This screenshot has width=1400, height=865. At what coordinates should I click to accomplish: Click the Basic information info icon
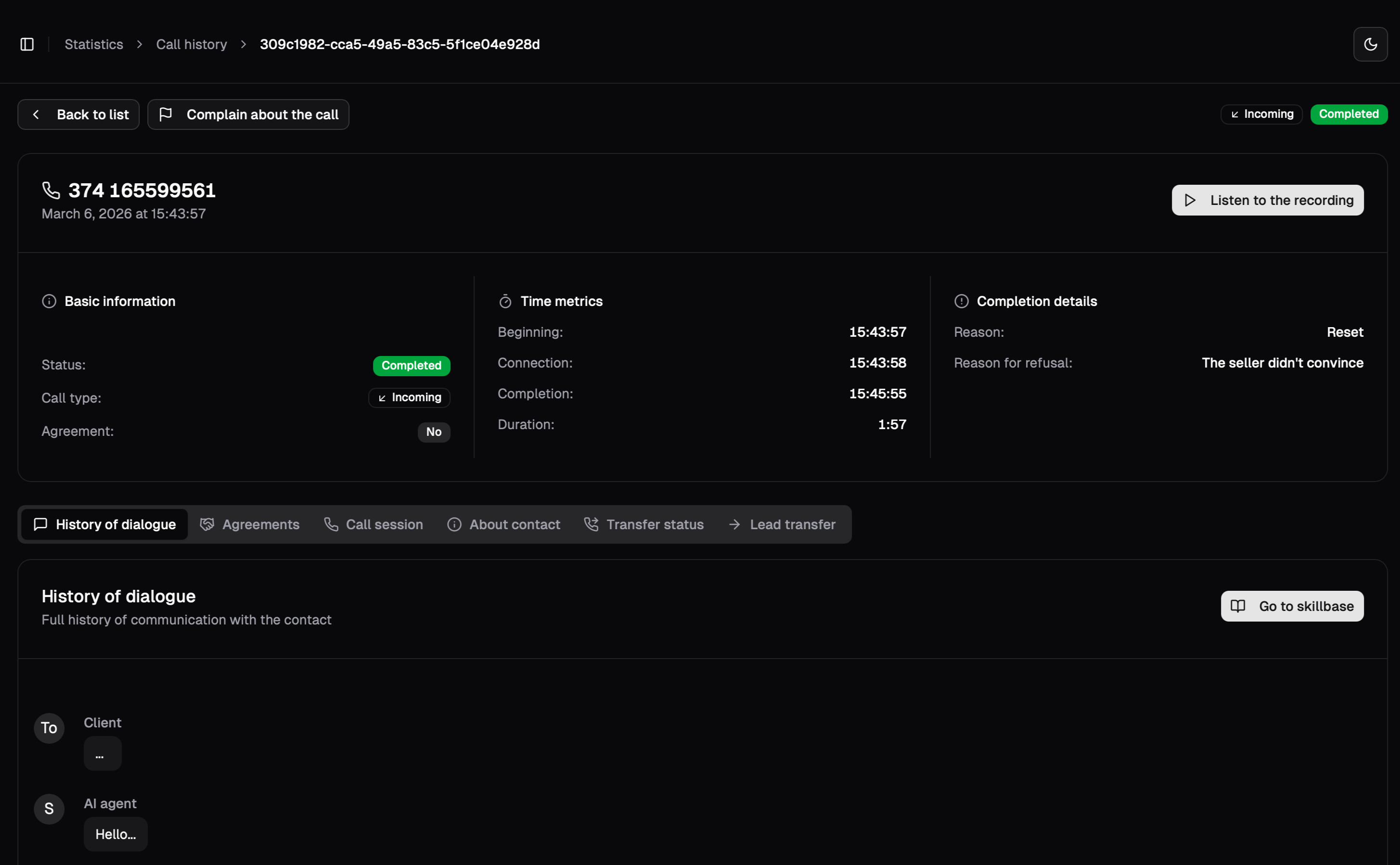pyautogui.click(x=49, y=301)
